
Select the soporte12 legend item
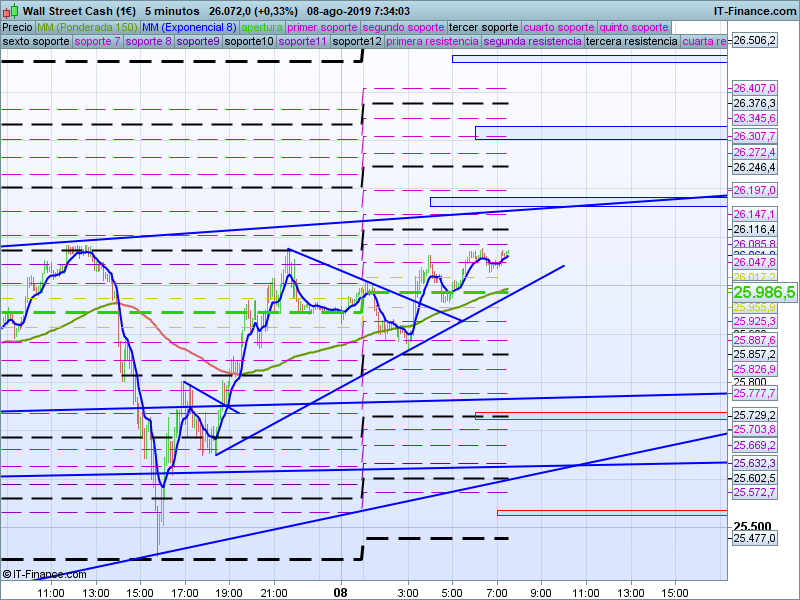(x=356, y=42)
